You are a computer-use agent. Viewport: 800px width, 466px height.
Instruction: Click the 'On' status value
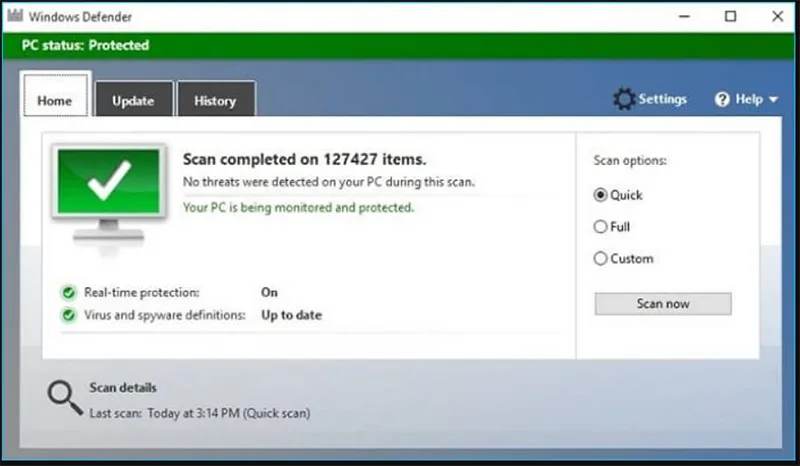(269, 292)
